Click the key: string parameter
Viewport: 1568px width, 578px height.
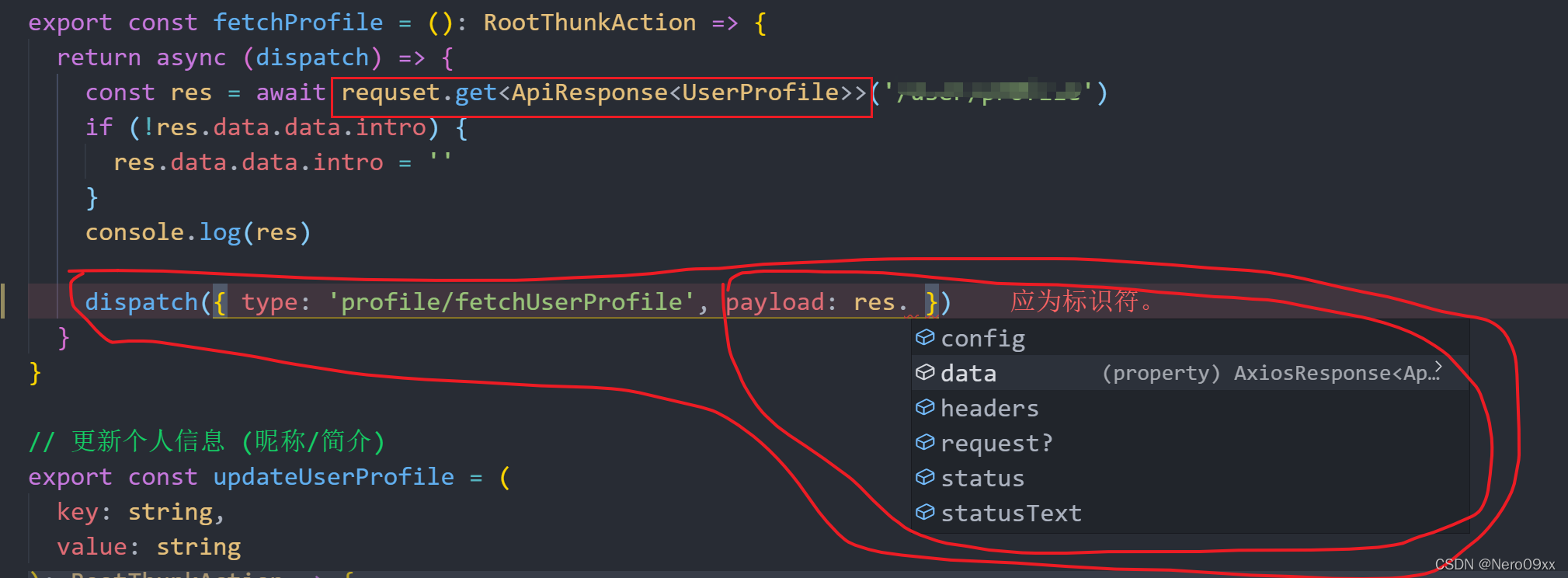click(141, 513)
